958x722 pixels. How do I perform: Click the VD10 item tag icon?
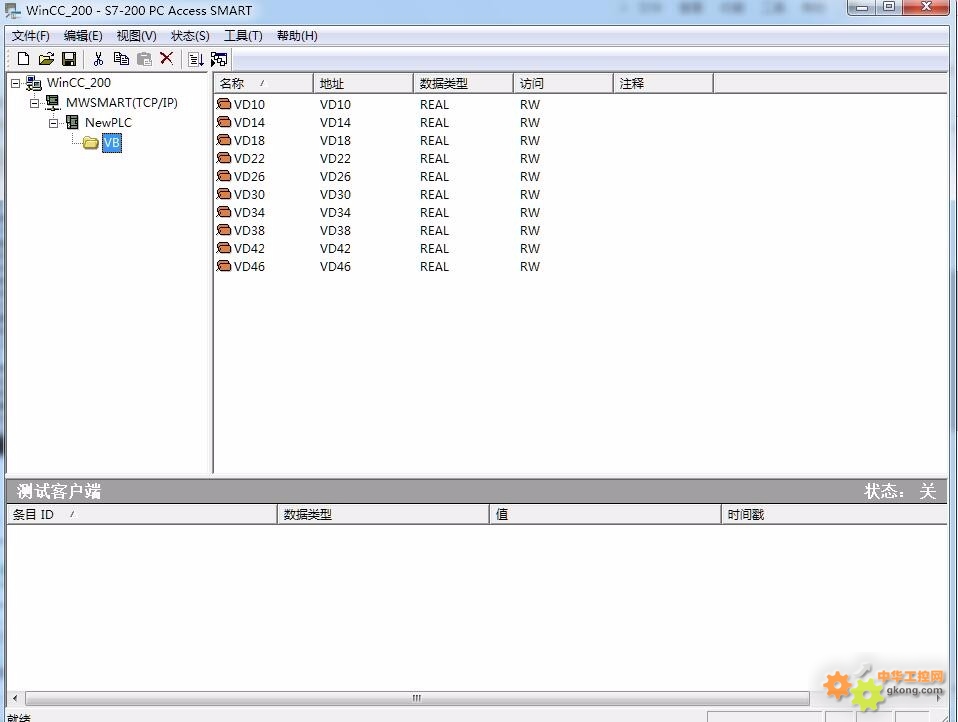click(x=224, y=104)
